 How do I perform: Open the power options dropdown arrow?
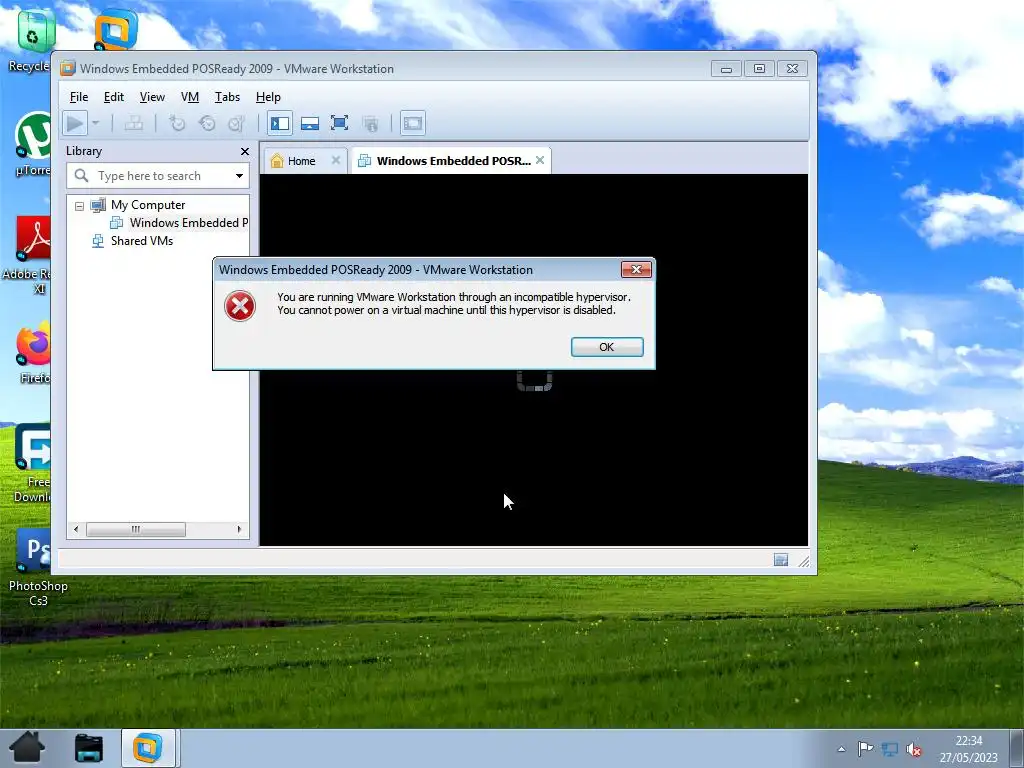pyautogui.click(x=95, y=123)
